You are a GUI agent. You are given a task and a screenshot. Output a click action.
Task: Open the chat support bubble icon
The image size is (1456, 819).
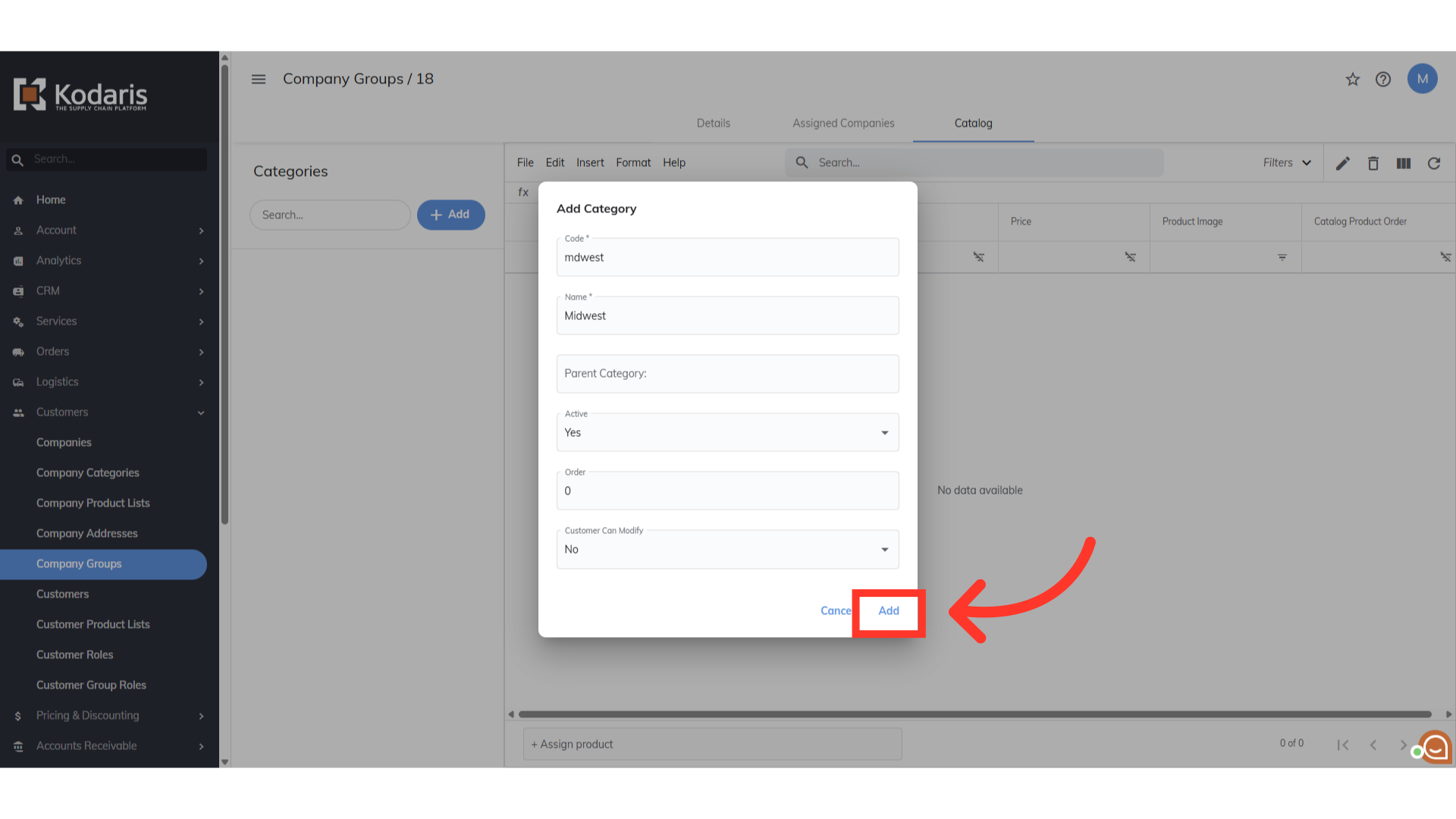(1436, 747)
